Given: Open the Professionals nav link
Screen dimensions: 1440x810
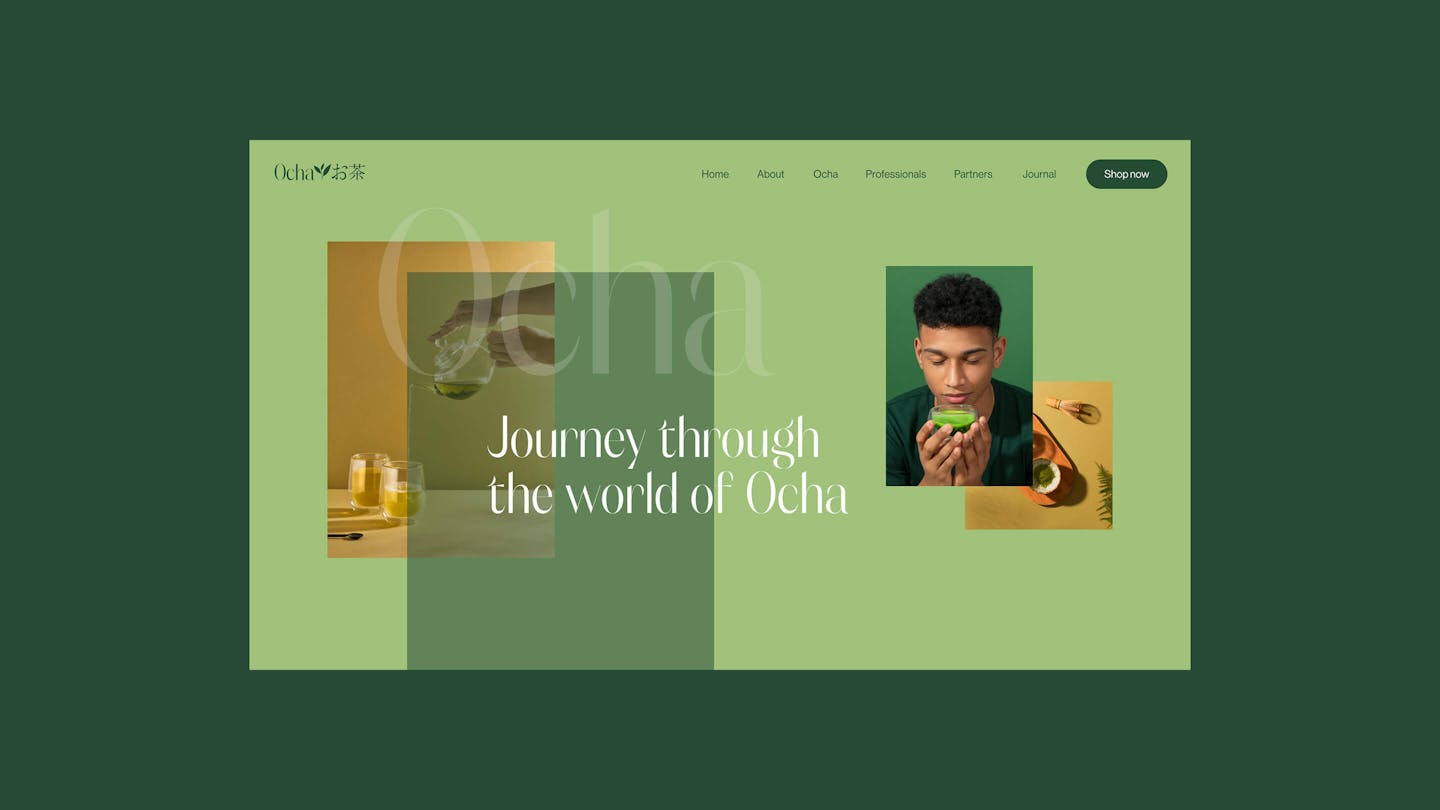Looking at the screenshot, I should point(895,174).
